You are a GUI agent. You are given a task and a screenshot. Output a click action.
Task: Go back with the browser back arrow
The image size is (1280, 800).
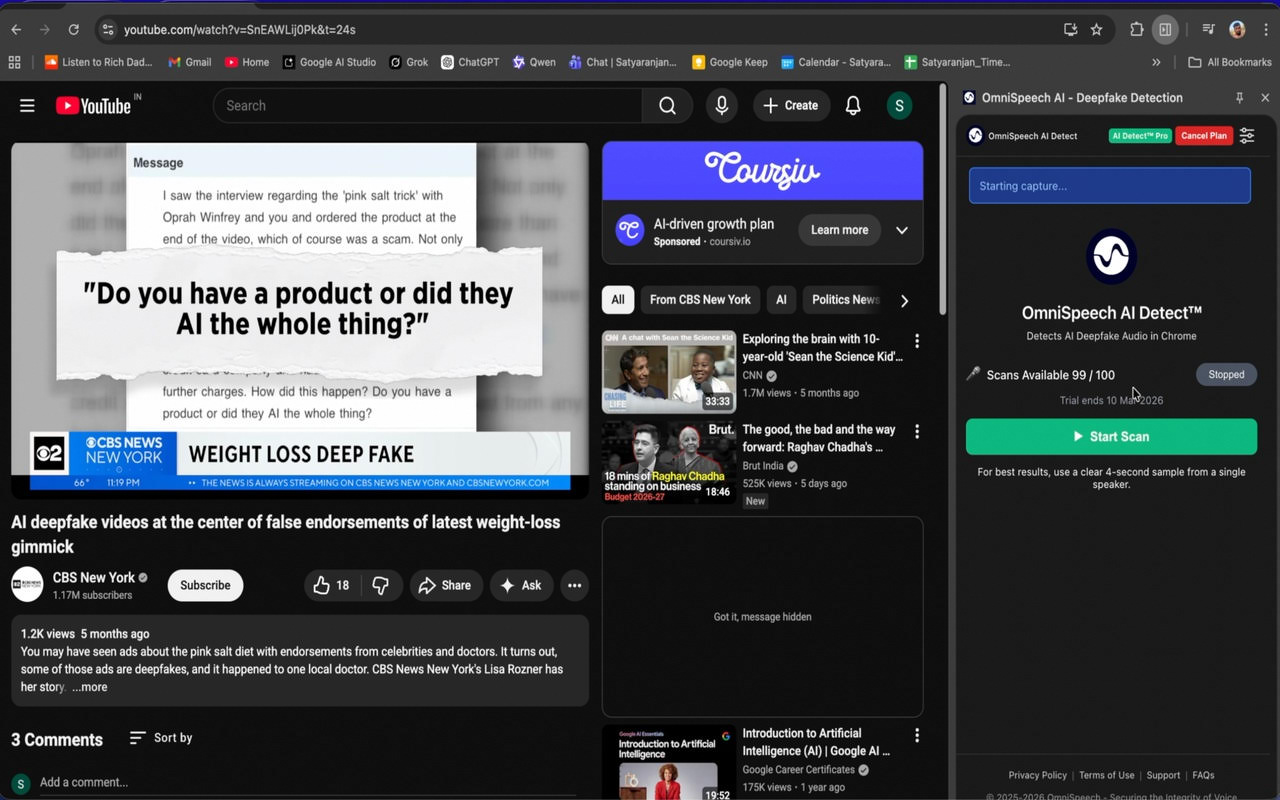coord(16,30)
